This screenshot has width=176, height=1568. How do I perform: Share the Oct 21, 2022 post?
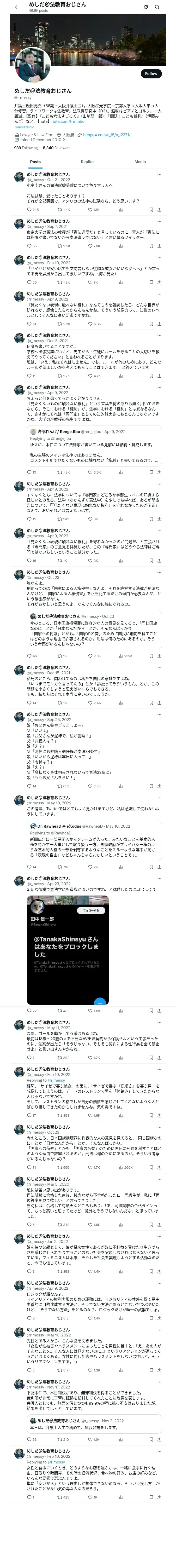tap(159, 209)
